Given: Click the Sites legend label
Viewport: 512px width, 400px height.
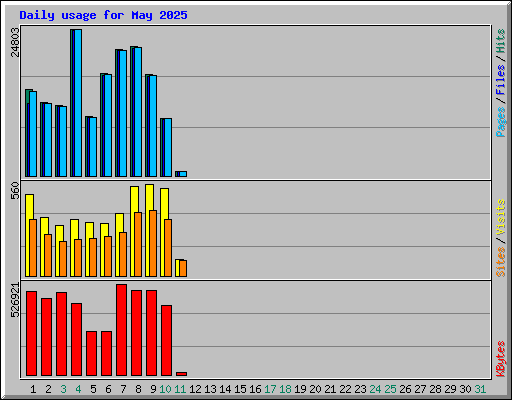Looking at the screenshot, I should pos(501,262).
